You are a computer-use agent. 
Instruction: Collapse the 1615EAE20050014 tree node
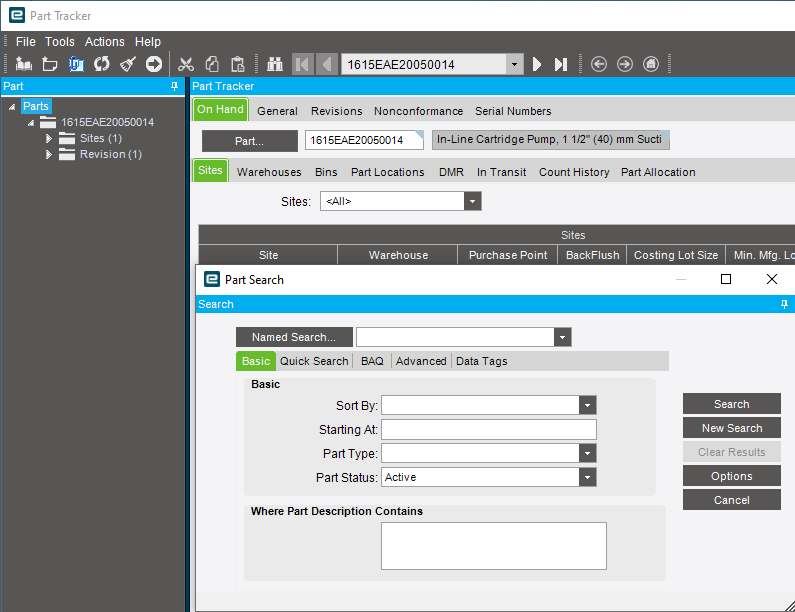[x=31, y=123]
